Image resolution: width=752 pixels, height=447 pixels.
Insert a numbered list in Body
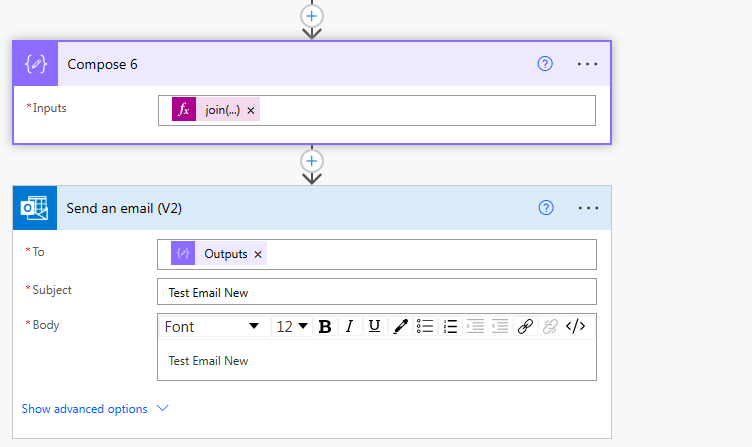click(450, 327)
